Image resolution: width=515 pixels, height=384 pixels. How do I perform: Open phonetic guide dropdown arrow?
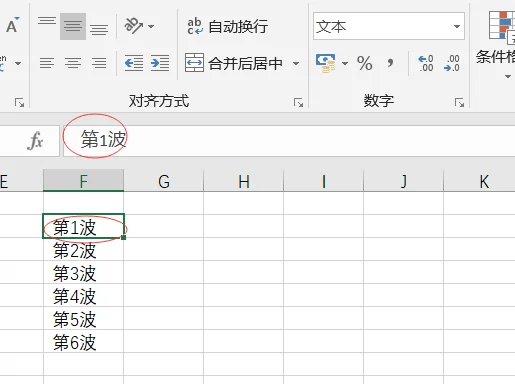18,63
